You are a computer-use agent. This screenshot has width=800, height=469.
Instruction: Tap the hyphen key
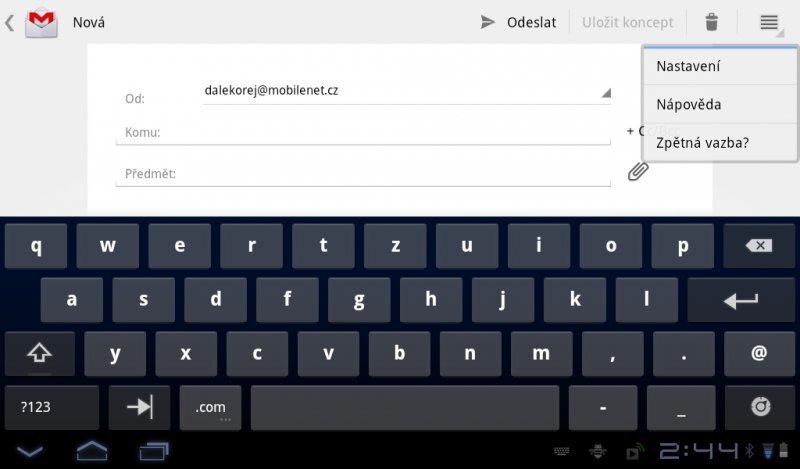click(603, 407)
